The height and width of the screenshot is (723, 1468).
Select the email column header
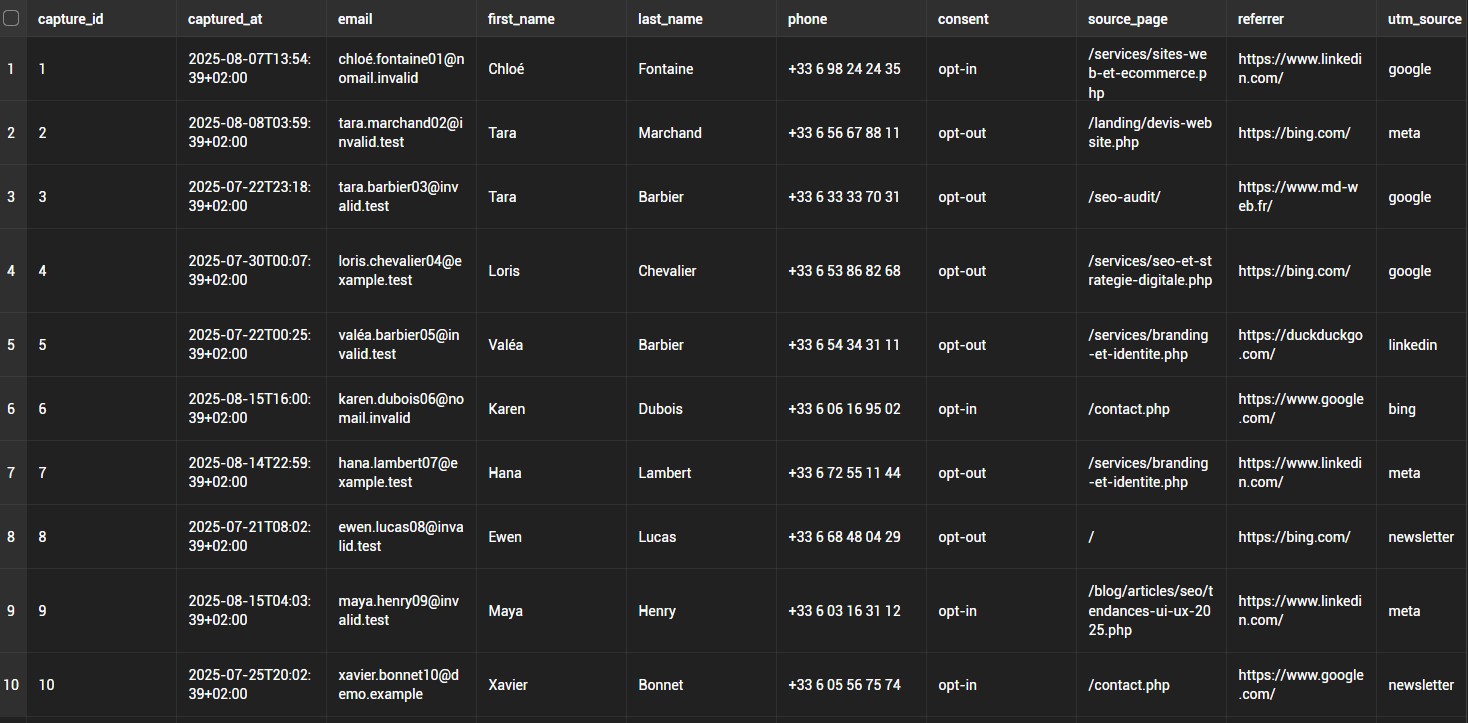coord(355,19)
